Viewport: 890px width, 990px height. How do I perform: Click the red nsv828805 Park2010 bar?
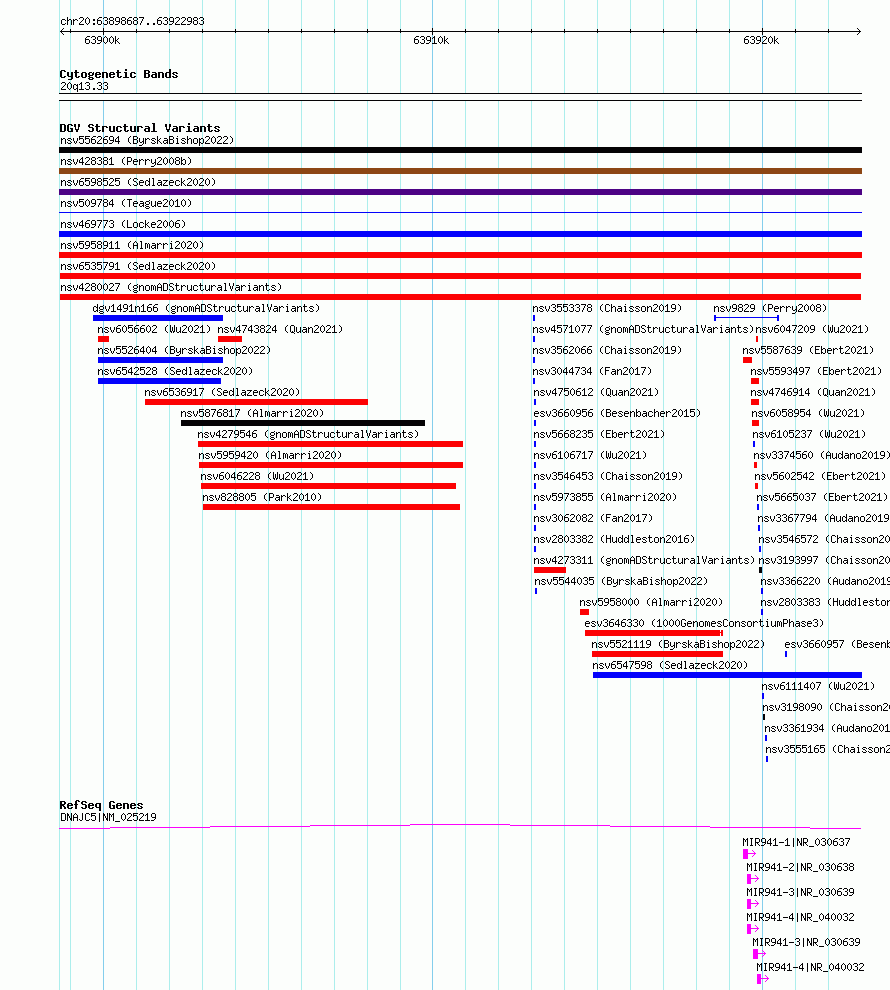331,507
